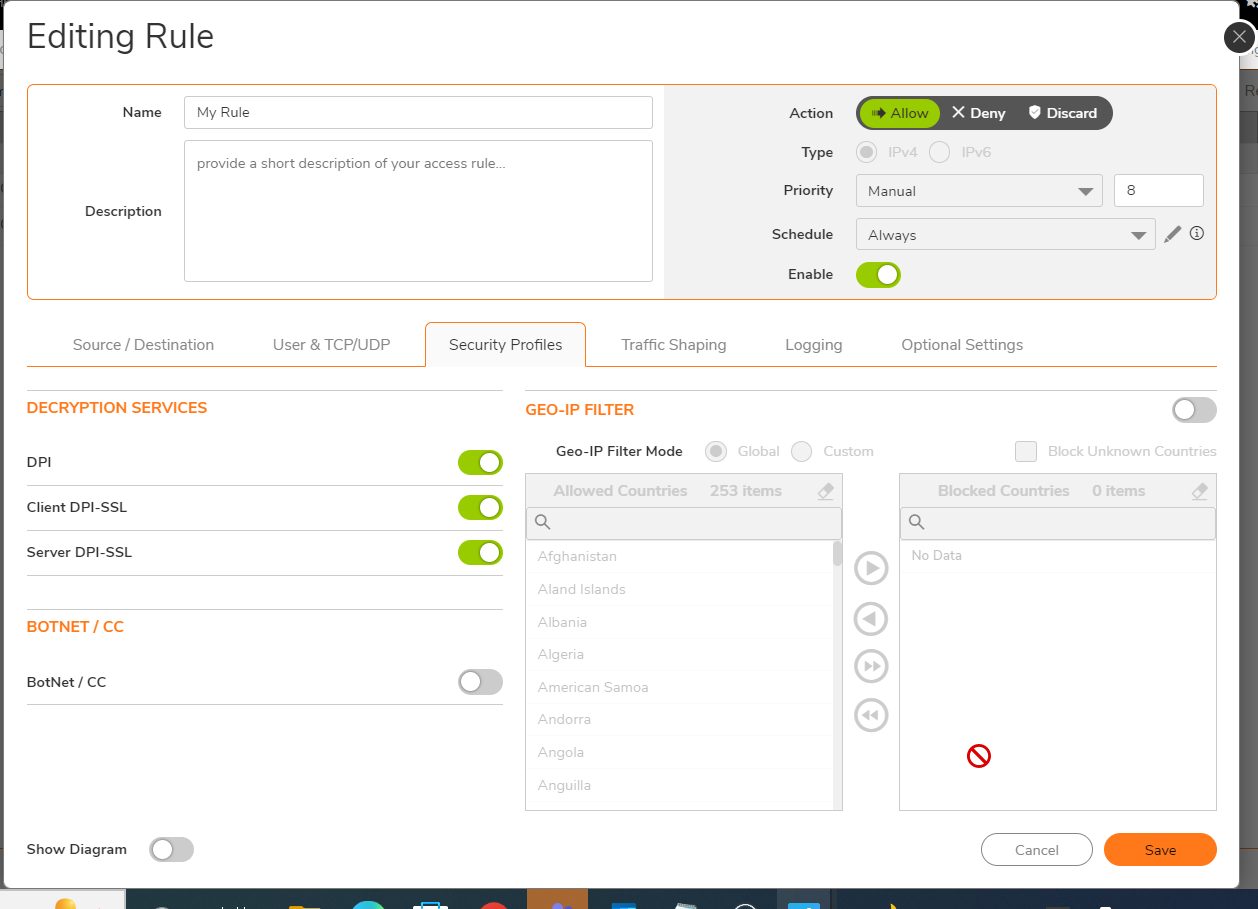The height and width of the screenshot is (909, 1258).
Task: Clear the Allowed Countries list with eraser icon
Action: coord(825,491)
